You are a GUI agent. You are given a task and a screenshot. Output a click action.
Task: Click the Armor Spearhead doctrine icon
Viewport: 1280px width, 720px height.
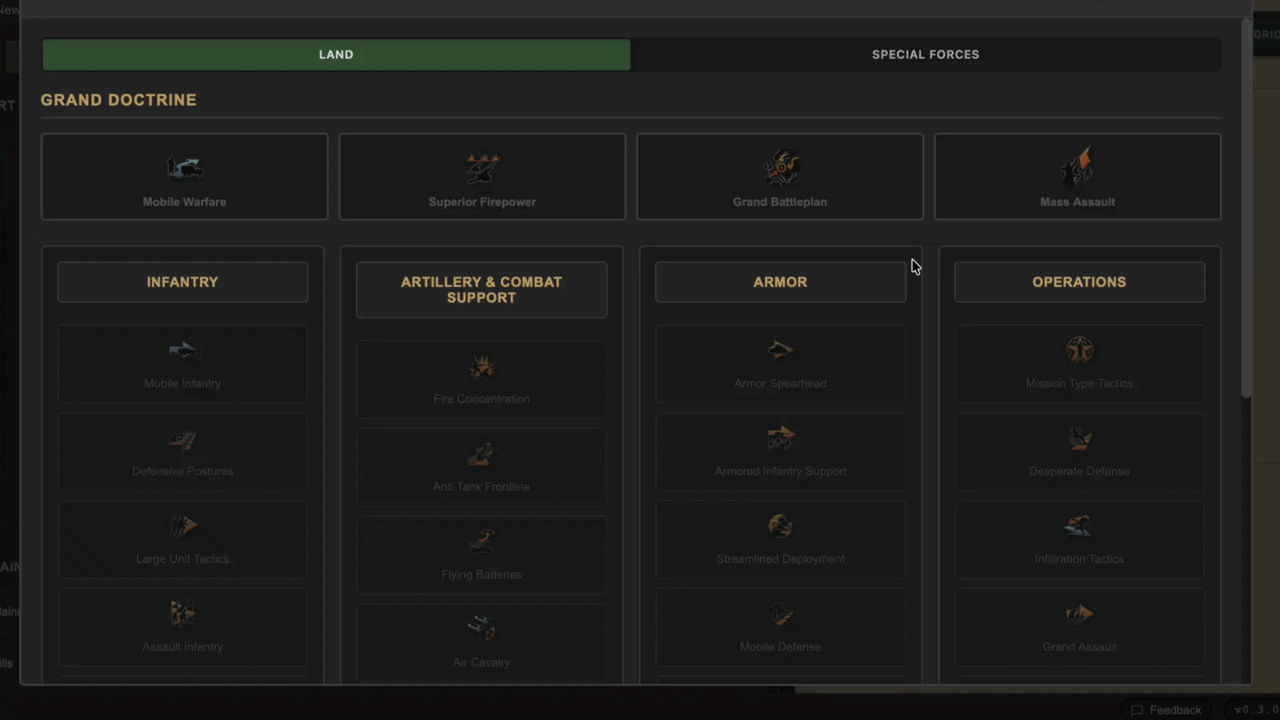coord(780,350)
